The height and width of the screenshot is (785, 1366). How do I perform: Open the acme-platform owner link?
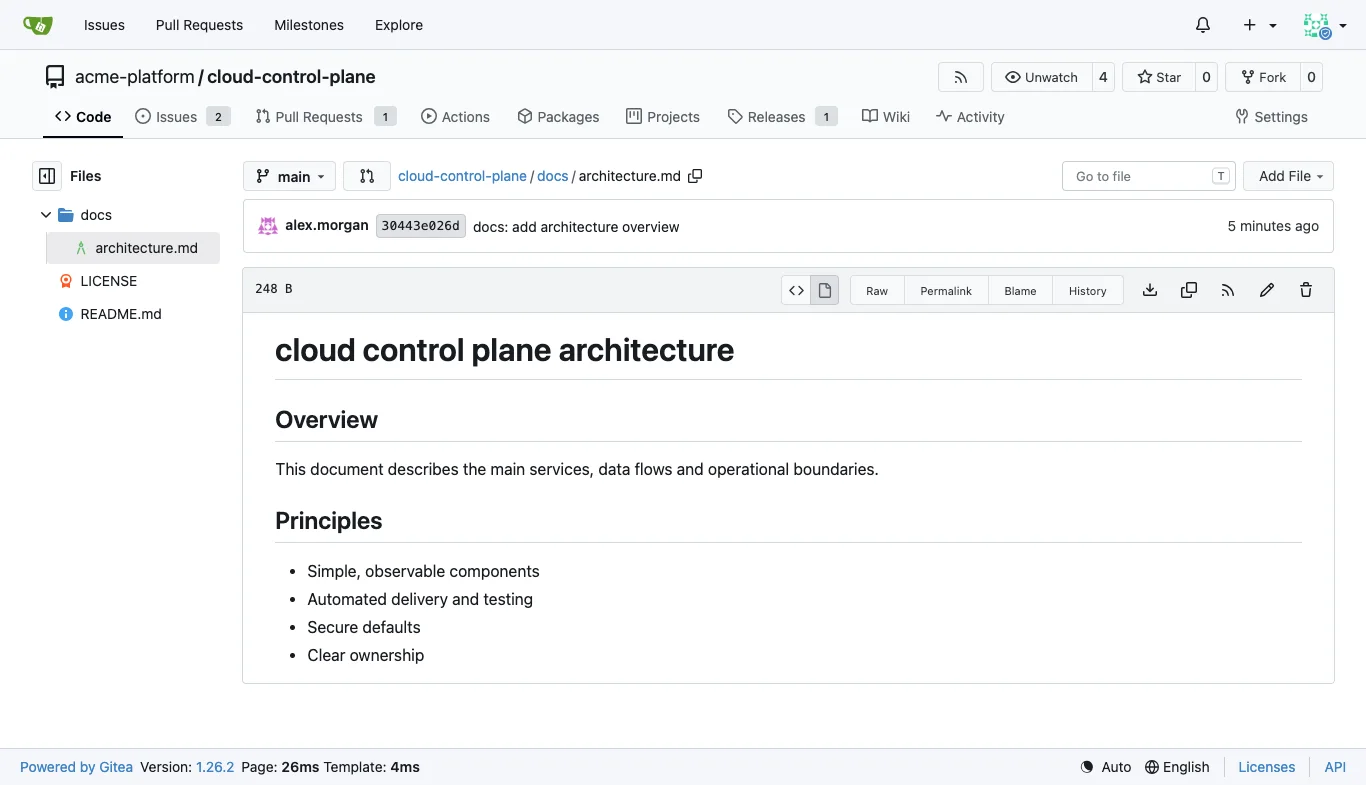pyautogui.click(x=135, y=77)
